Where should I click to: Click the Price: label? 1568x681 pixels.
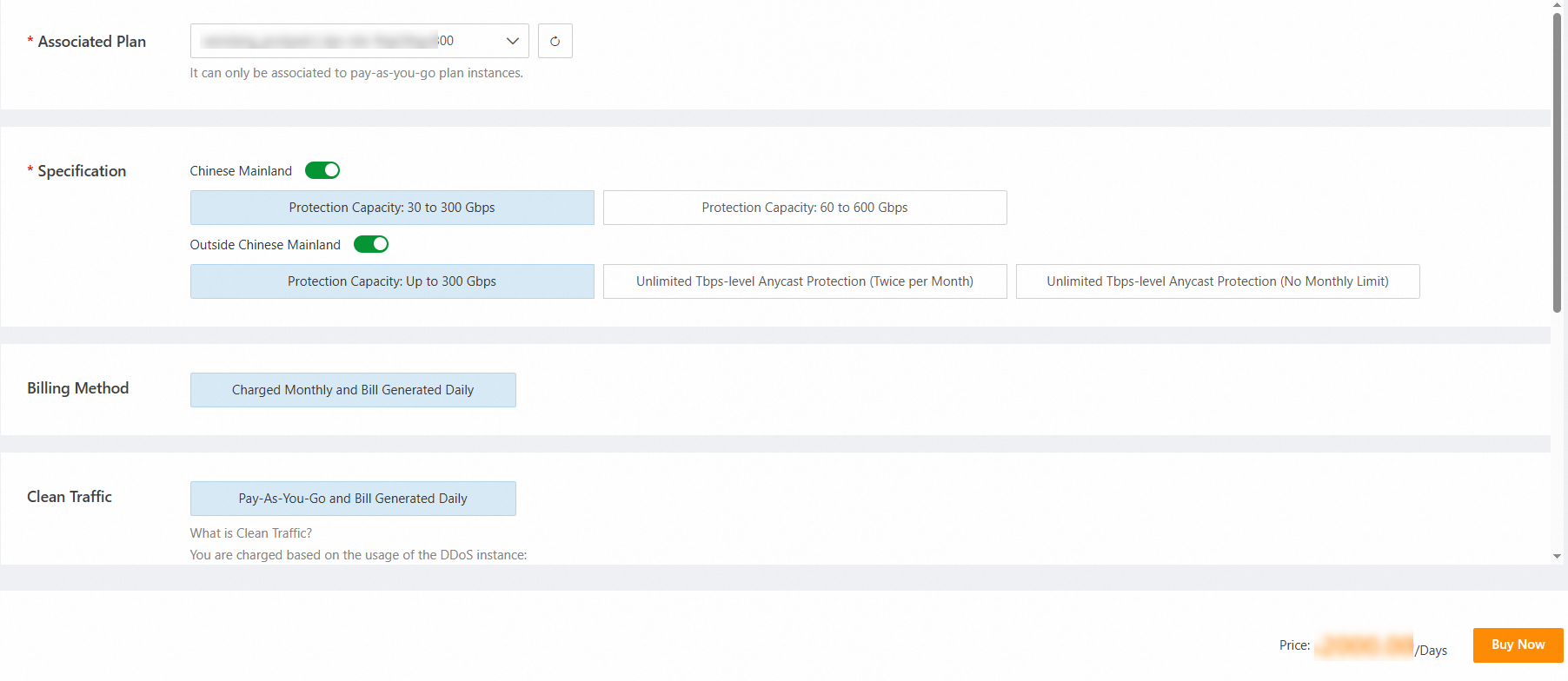click(1295, 645)
